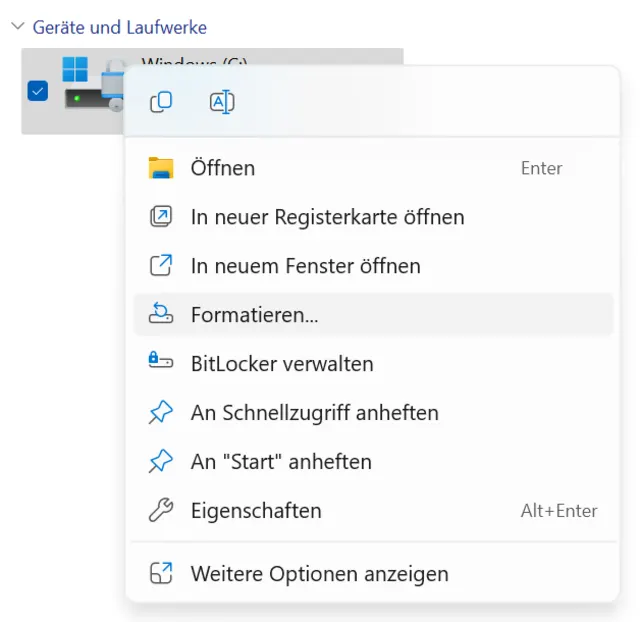Click the yellow folder icon beside Öffnen

point(160,168)
